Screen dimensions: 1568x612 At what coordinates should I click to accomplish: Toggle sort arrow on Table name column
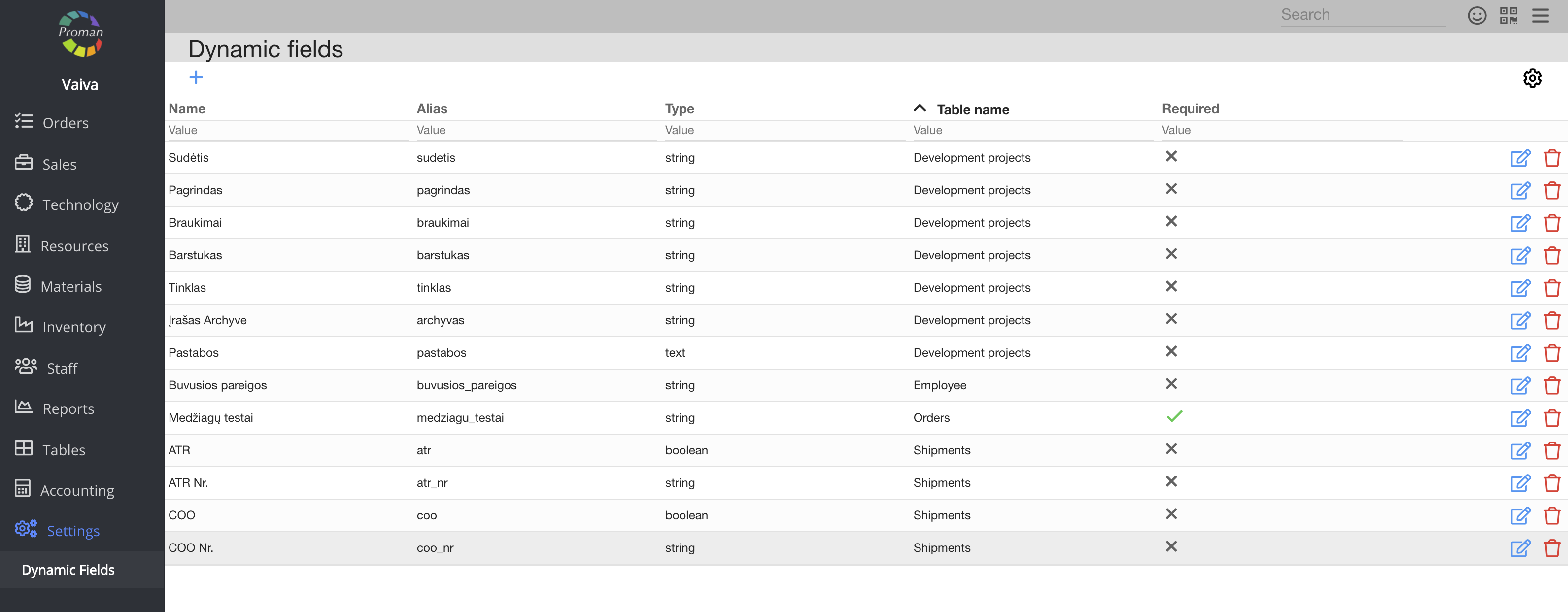(x=919, y=108)
